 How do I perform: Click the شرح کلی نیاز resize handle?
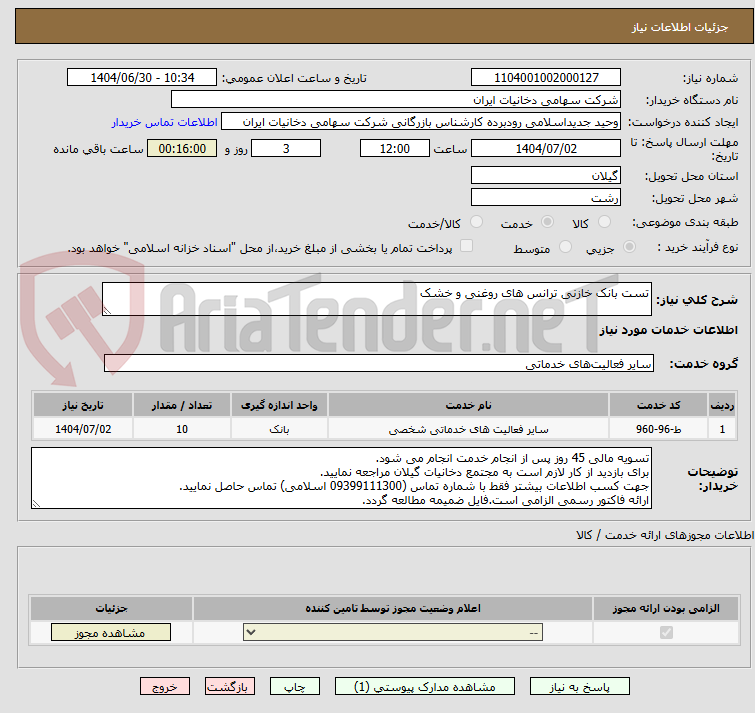point(107,311)
